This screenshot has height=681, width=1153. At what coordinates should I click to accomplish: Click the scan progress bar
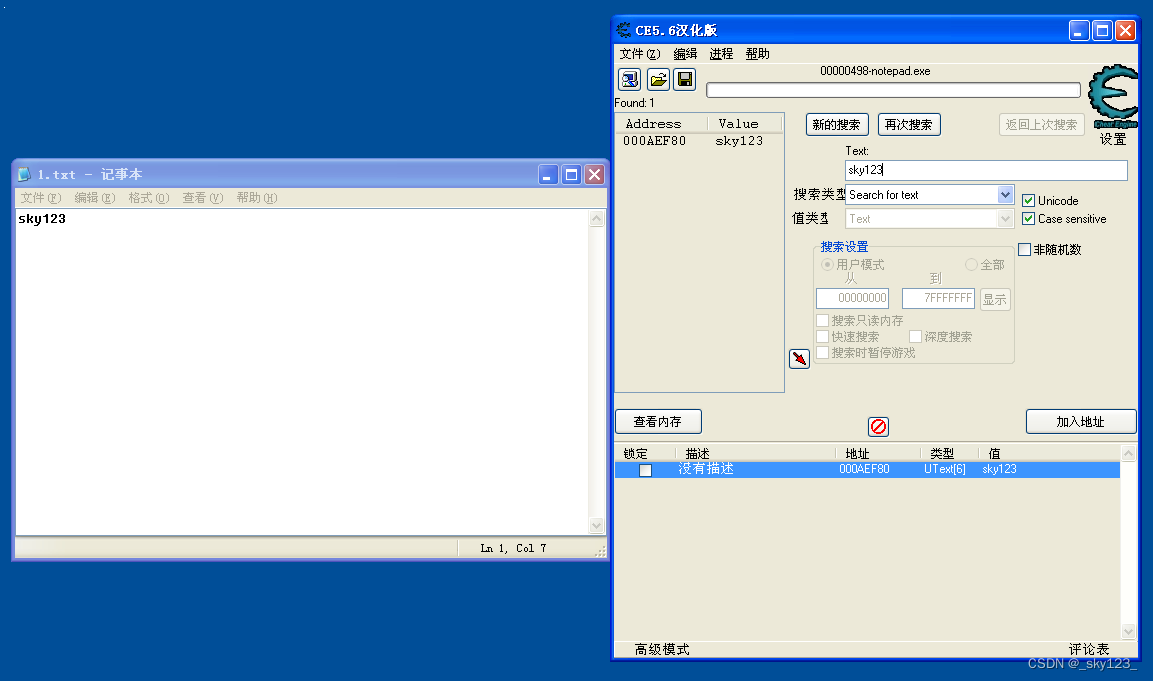point(893,90)
